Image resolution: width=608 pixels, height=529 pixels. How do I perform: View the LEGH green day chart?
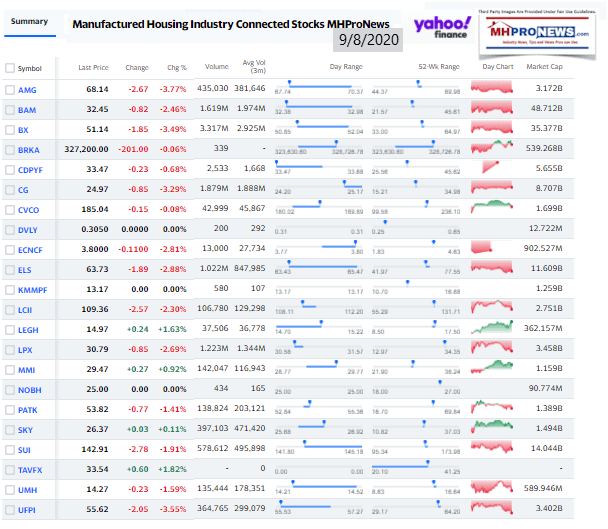point(492,327)
